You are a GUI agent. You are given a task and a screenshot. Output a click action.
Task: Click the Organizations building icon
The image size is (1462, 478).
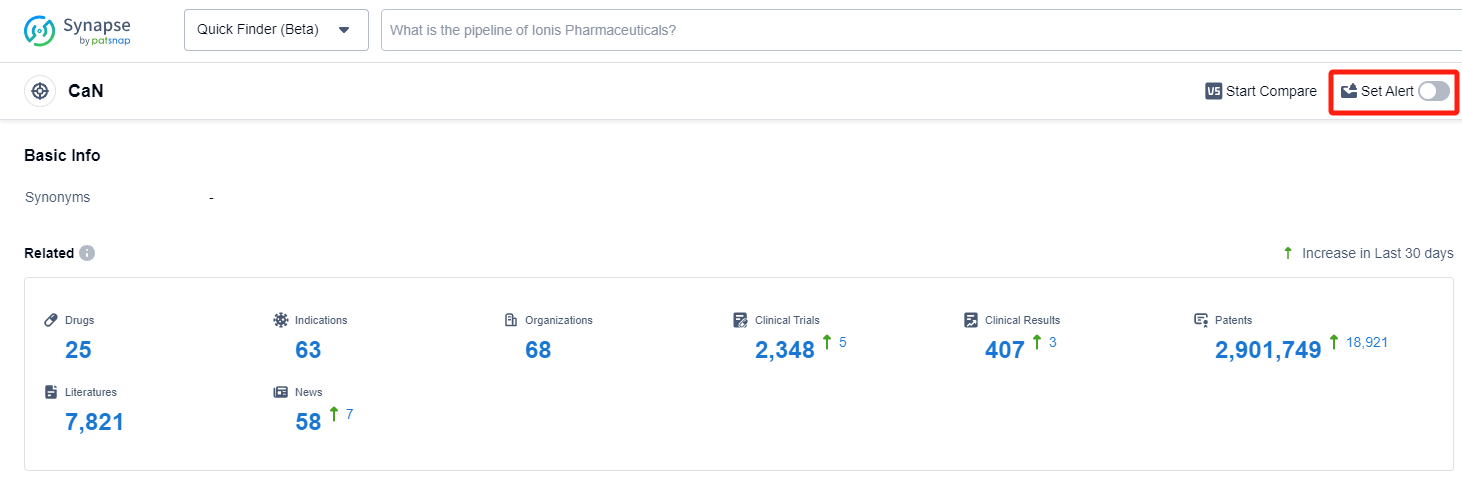[x=511, y=320]
